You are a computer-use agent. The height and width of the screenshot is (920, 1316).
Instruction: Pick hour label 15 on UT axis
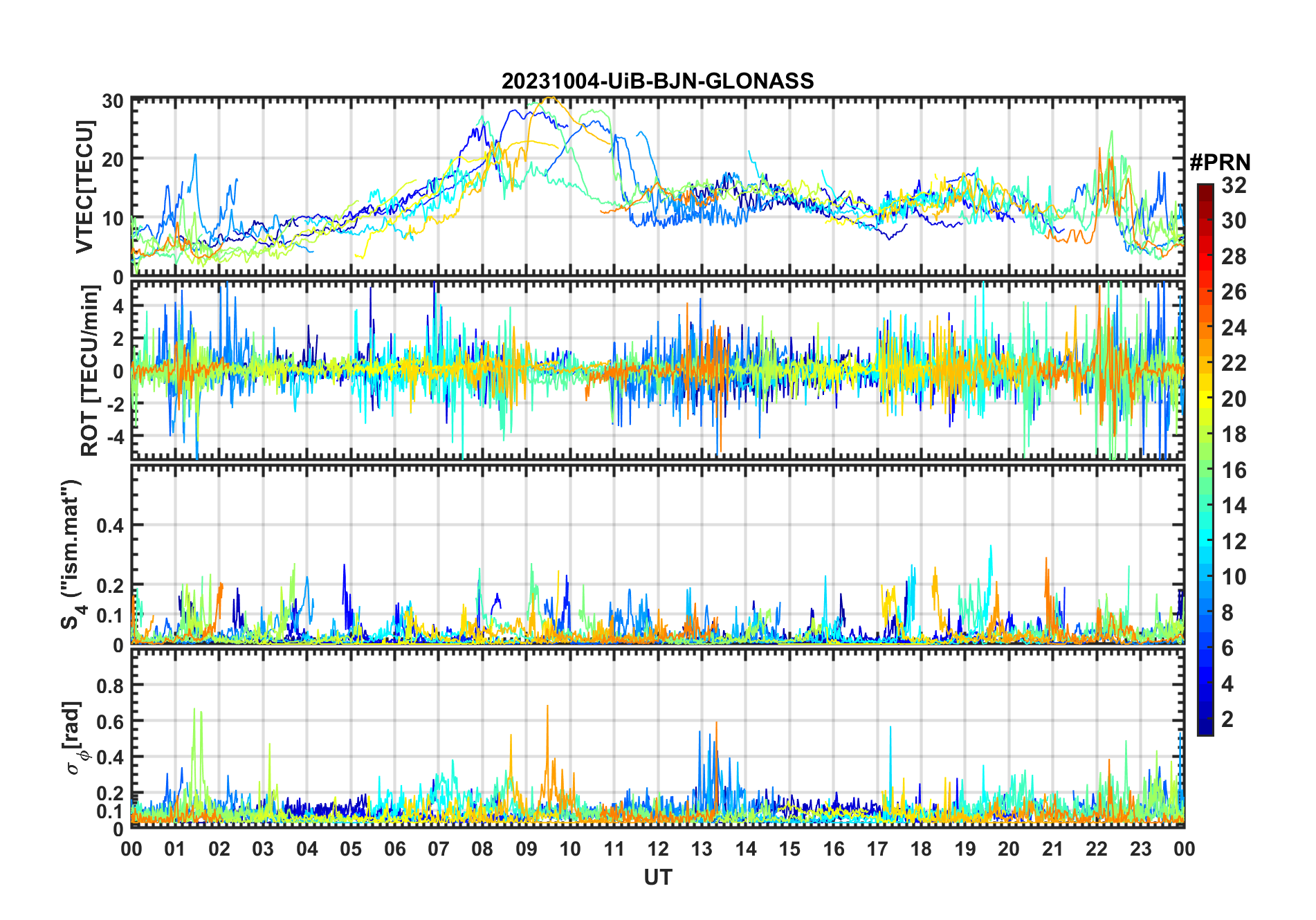point(789,849)
